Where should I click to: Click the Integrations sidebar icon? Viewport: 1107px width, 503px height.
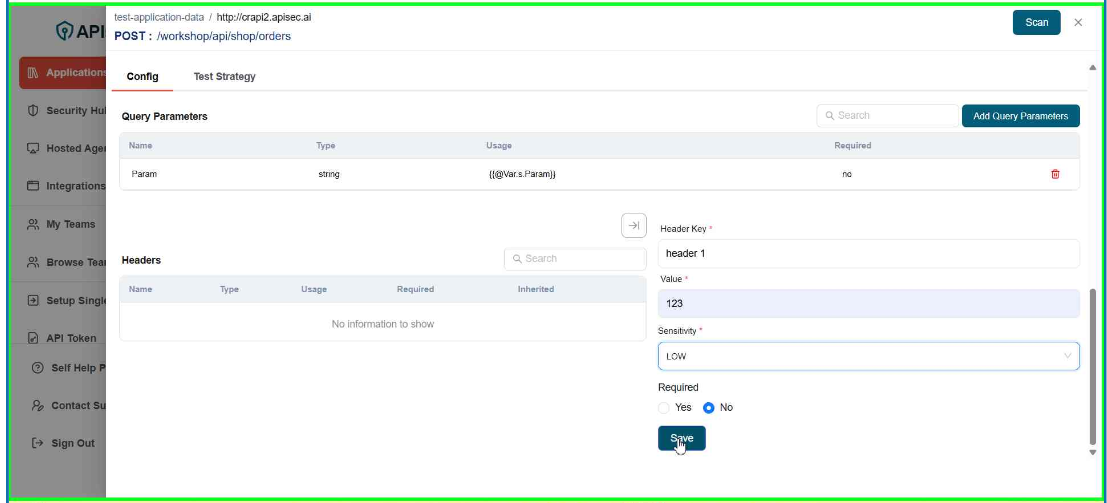point(33,186)
